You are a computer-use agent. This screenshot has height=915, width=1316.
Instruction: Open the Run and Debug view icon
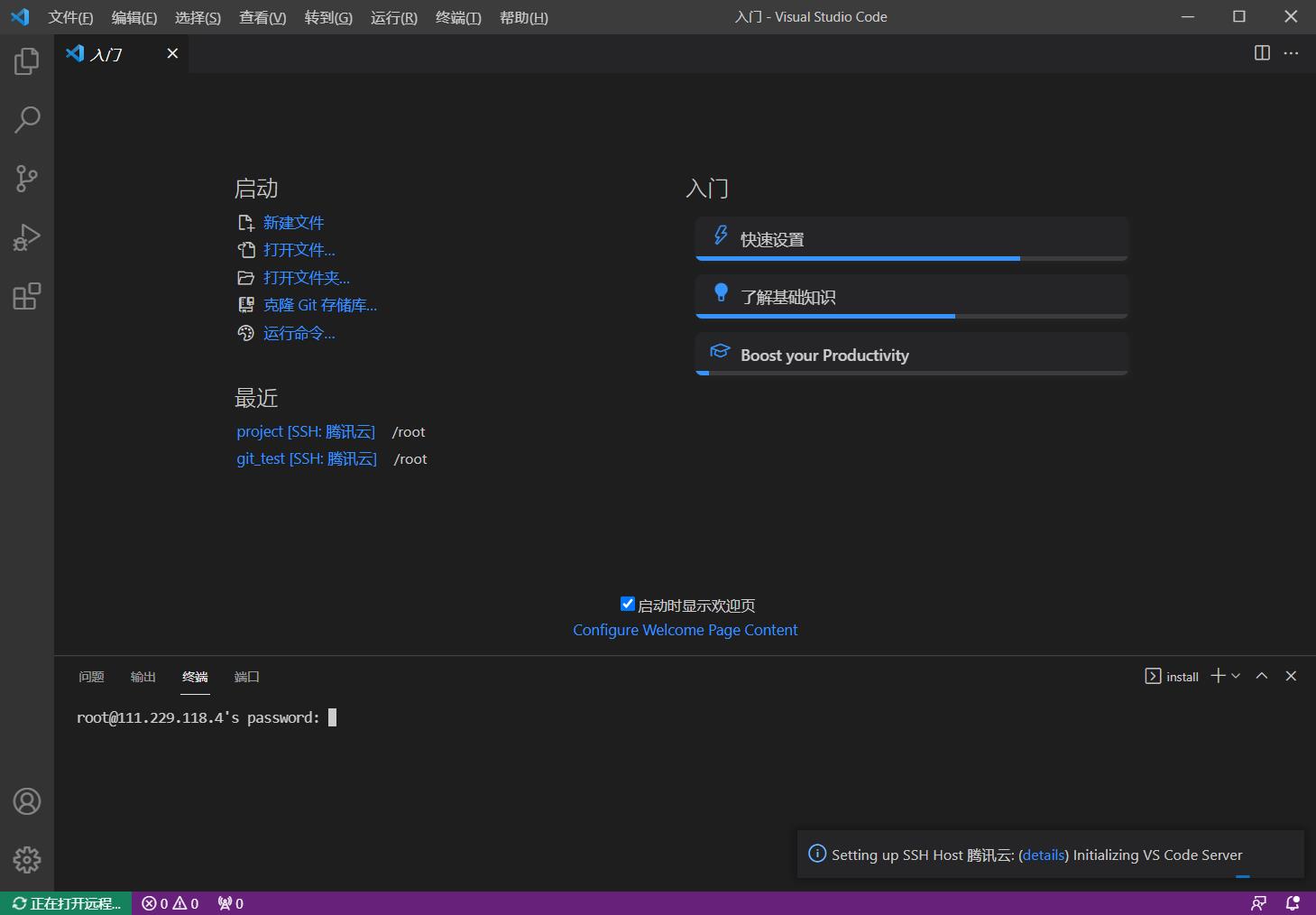tap(27, 237)
